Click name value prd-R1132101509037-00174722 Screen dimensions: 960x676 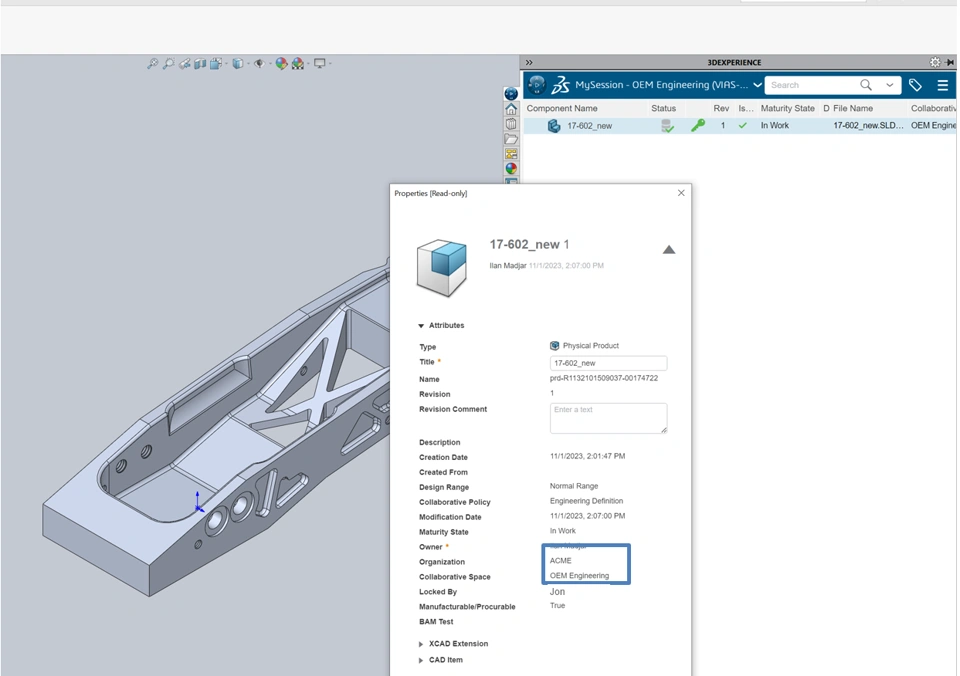604,378
